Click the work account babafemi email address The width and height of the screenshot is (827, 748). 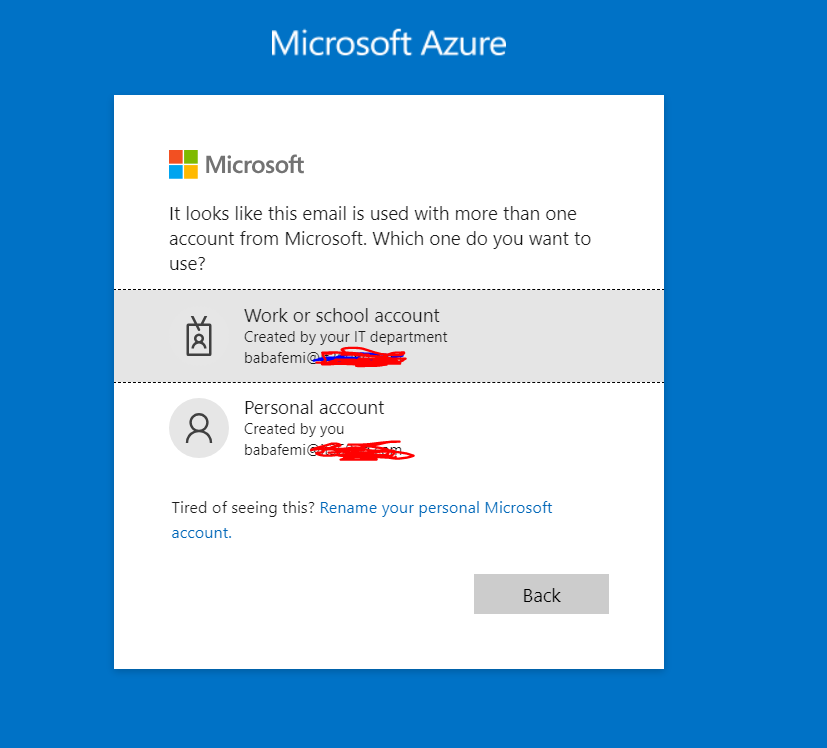click(325, 358)
